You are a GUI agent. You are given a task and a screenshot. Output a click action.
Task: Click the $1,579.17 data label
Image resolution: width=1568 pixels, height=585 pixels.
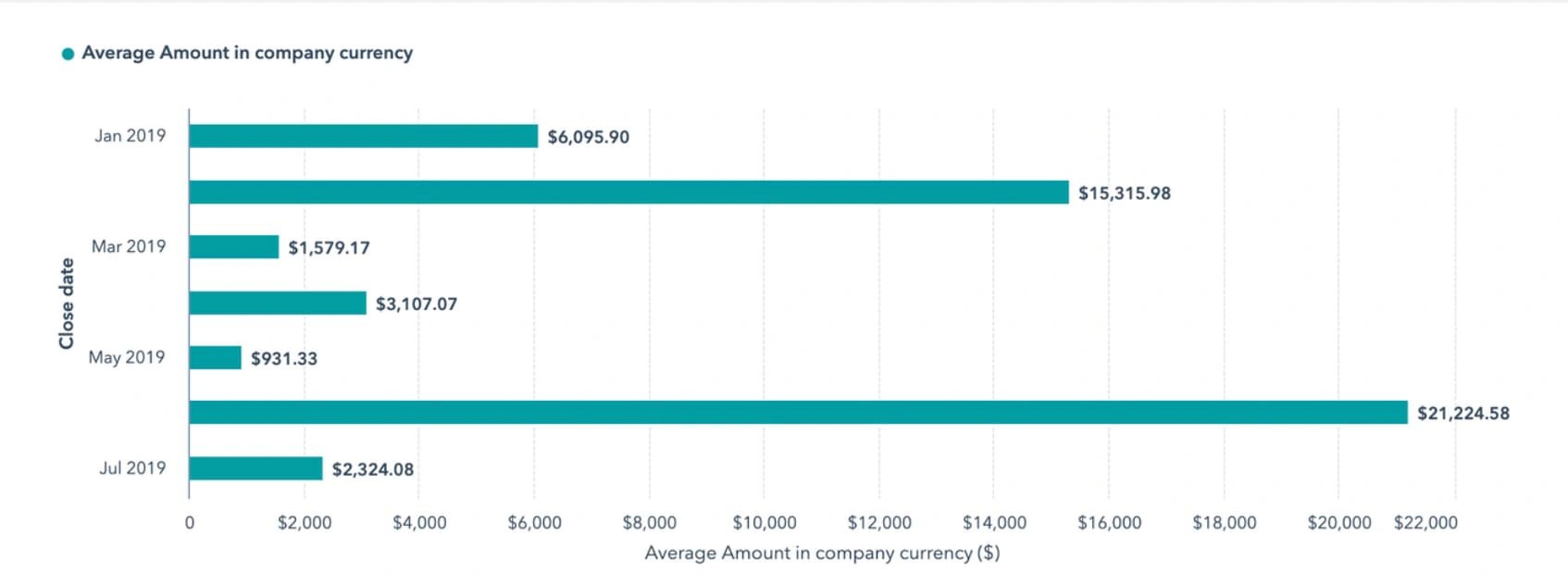(x=329, y=248)
